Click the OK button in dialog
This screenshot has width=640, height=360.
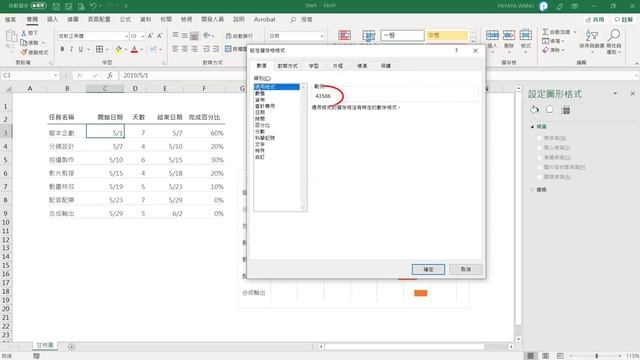tap(428, 269)
